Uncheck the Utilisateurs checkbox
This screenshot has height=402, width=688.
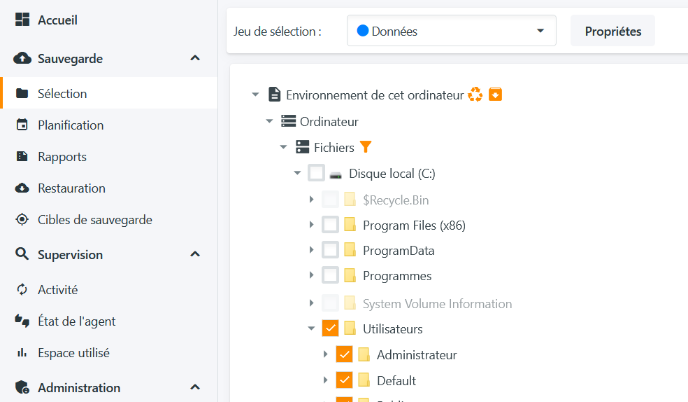[330, 328]
